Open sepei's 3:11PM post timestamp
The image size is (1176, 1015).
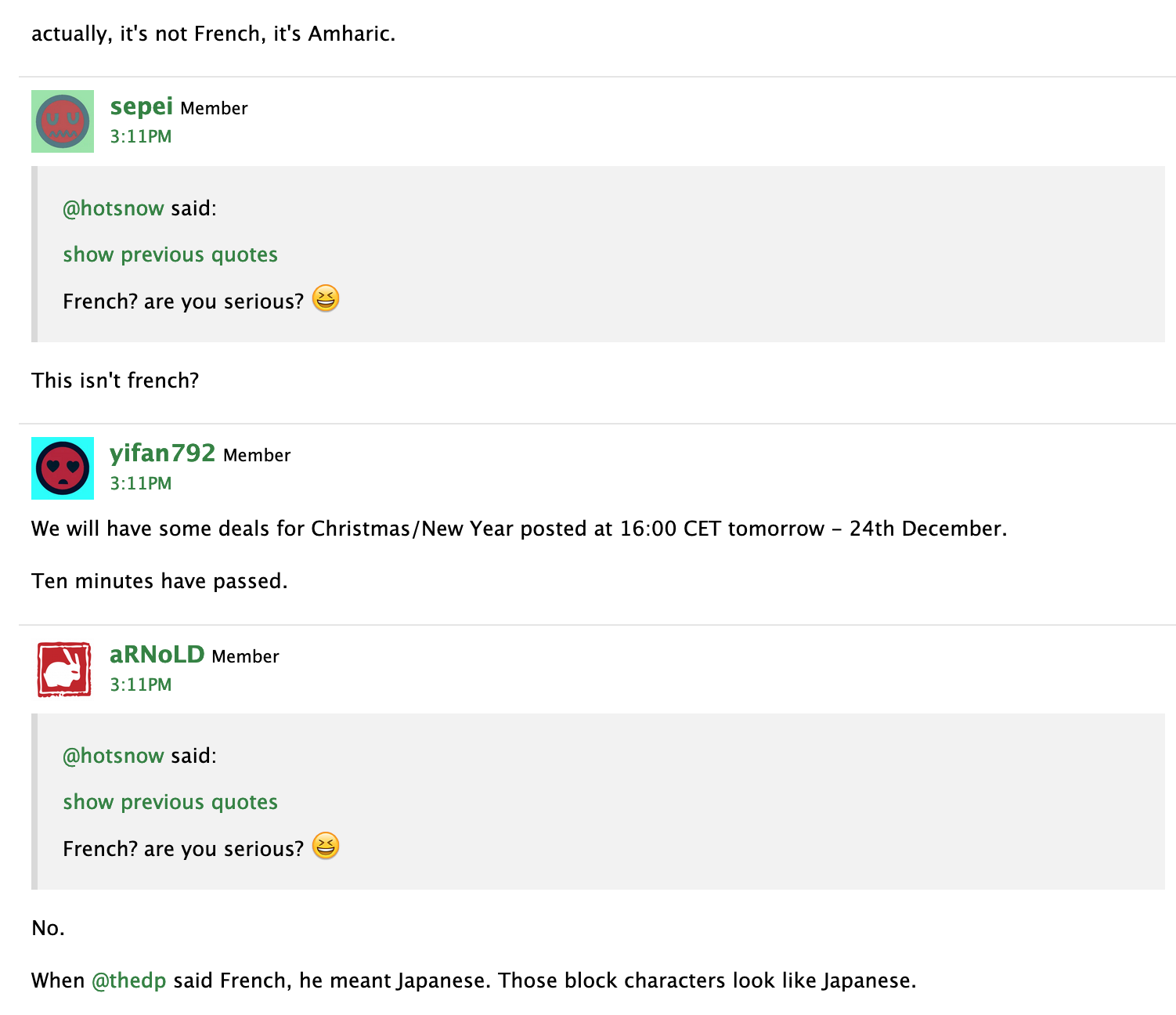point(140,136)
